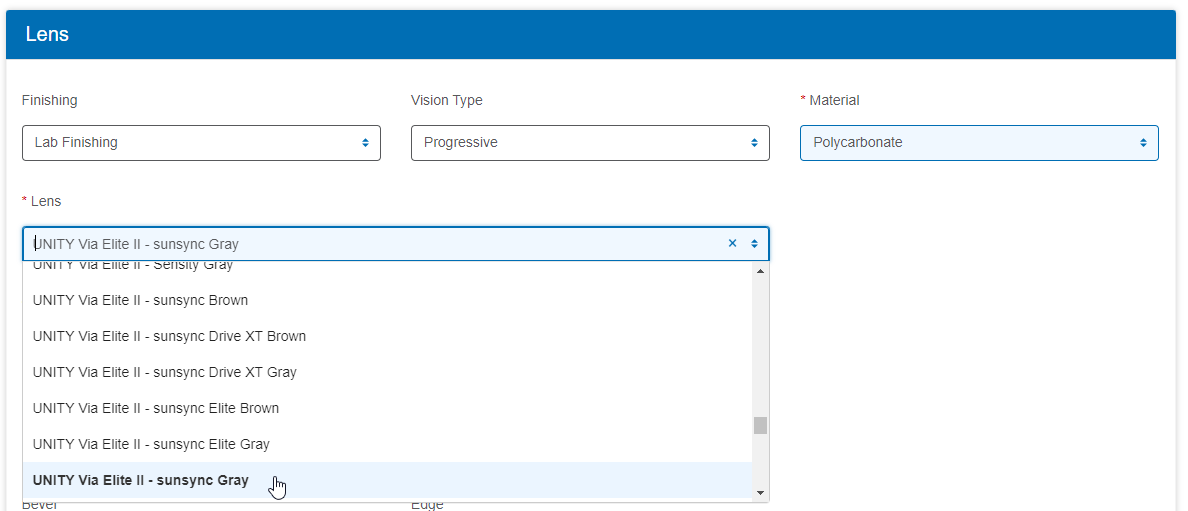1188x511 pixels.
Task: Select UNITY Via Elite II - sunsync Elite Brown
Action: point(156,408)
